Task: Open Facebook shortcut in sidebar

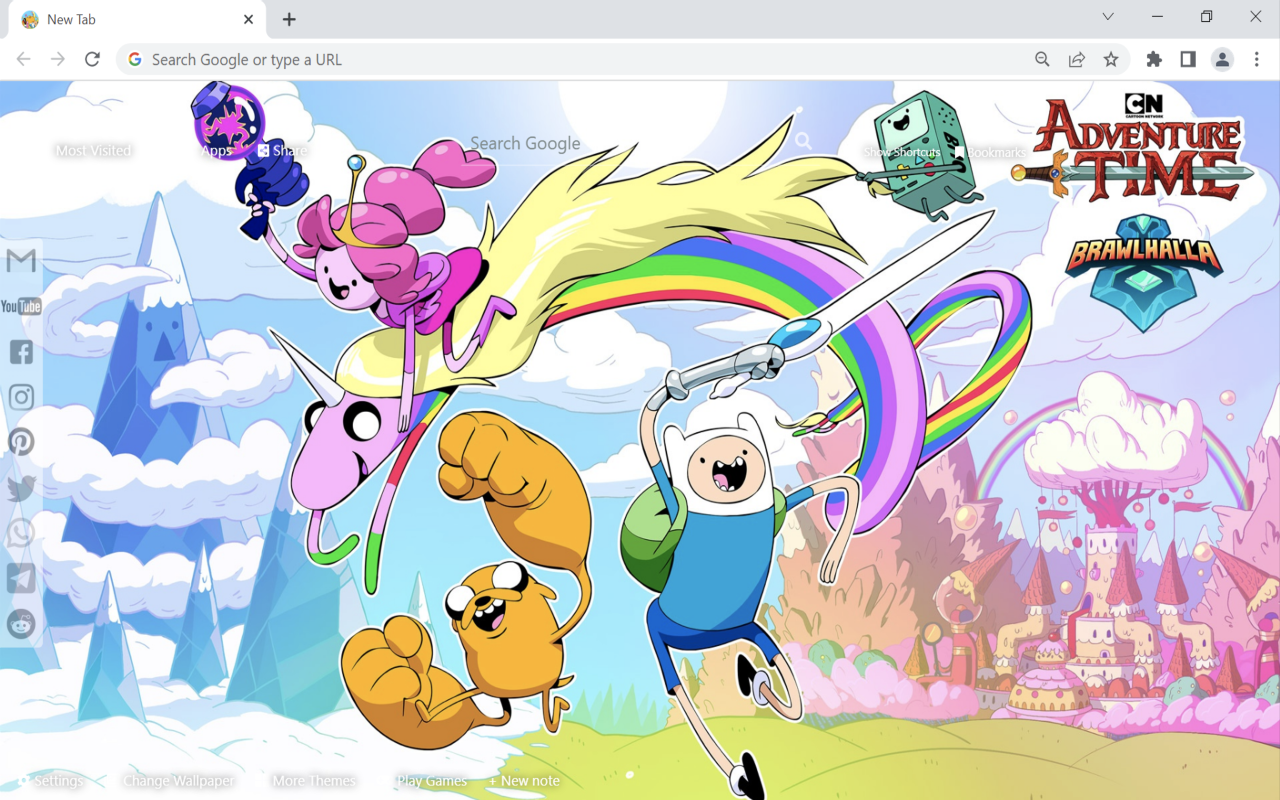Action: 21,351
